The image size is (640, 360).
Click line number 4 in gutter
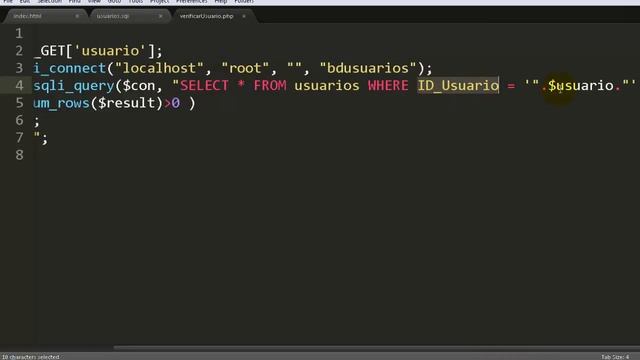(x=19, y=86)
